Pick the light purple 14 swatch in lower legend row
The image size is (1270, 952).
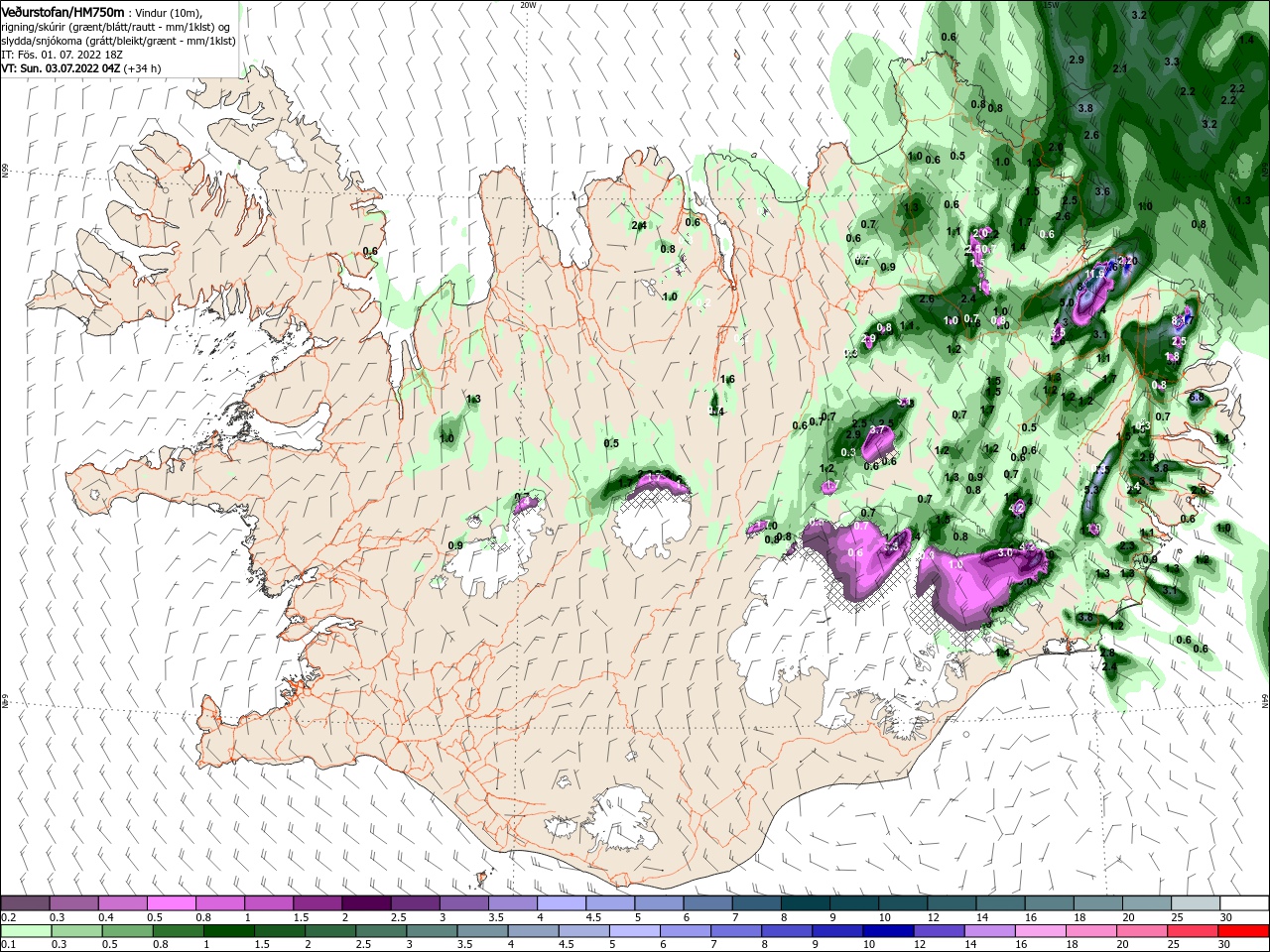[990, 931]
